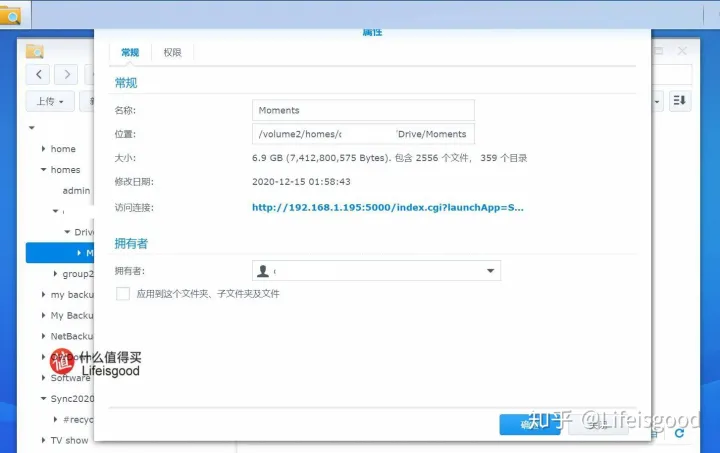Viewport: 720px width, 453px height.
Task: Select the highlighted Moments tree row
Action: pos(60,253)
